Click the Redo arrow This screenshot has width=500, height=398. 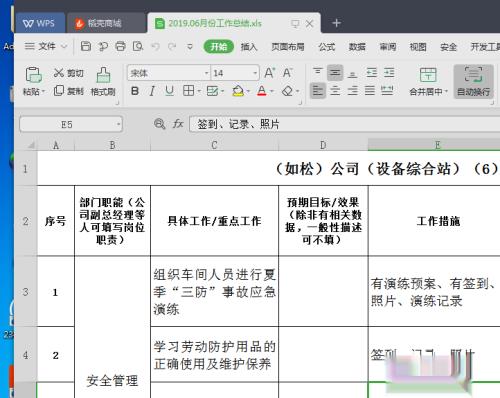(172, 46)
